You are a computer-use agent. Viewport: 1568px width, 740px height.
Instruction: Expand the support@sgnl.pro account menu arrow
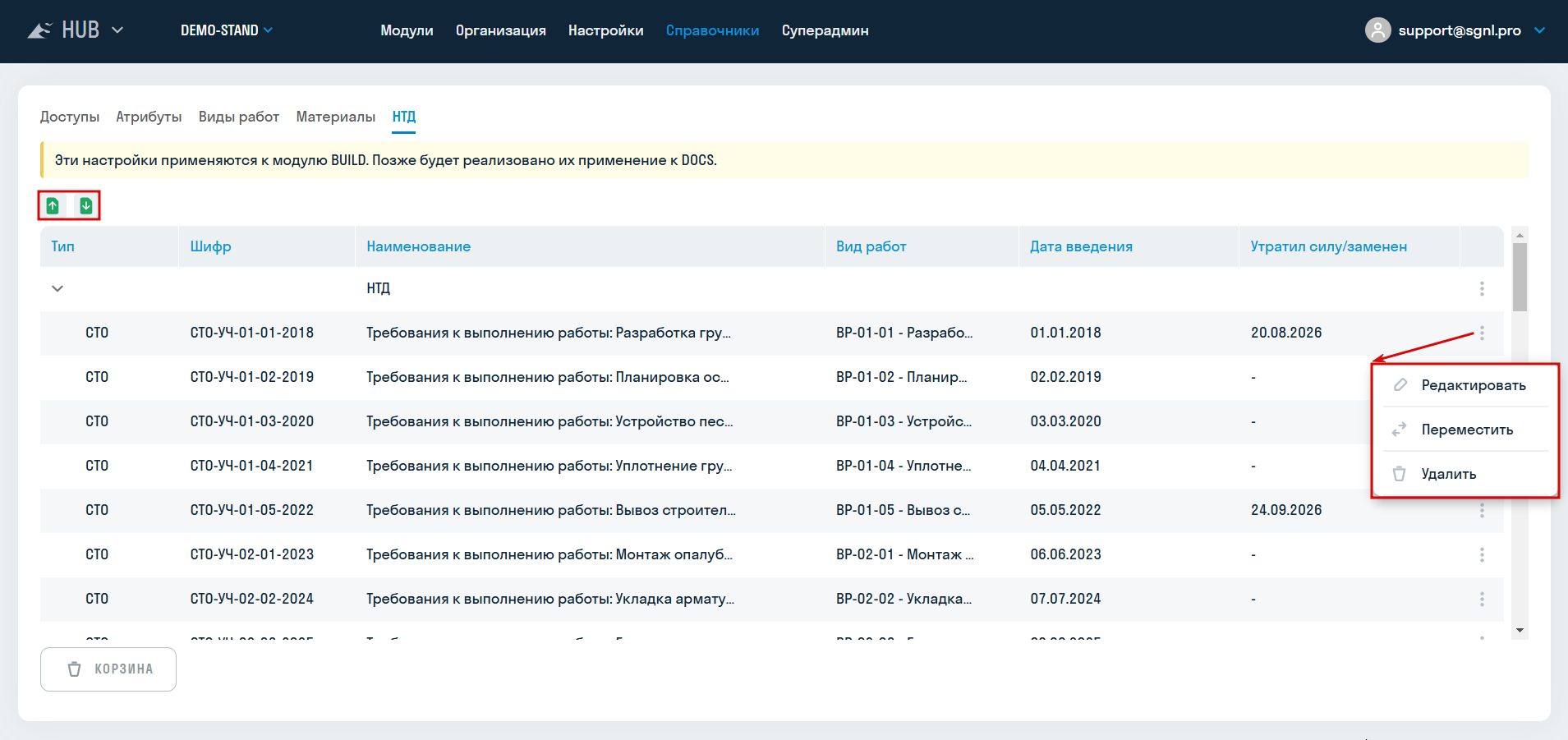(1539, 30)
